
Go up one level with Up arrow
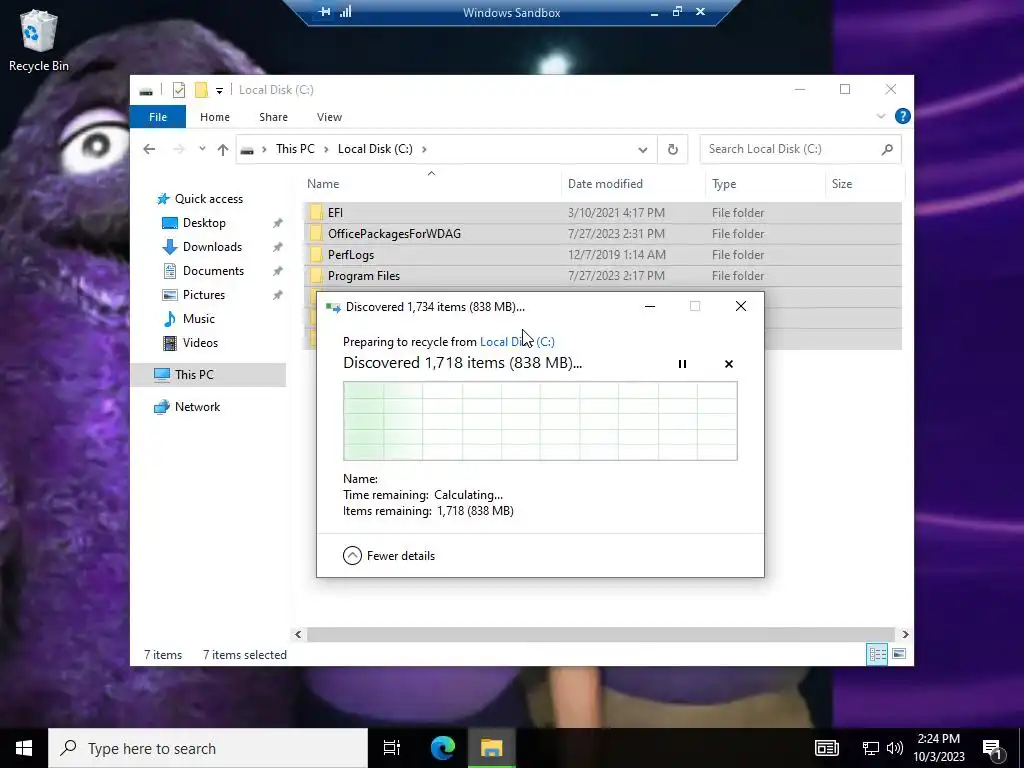pyautogui.click(x=223, y=150)
